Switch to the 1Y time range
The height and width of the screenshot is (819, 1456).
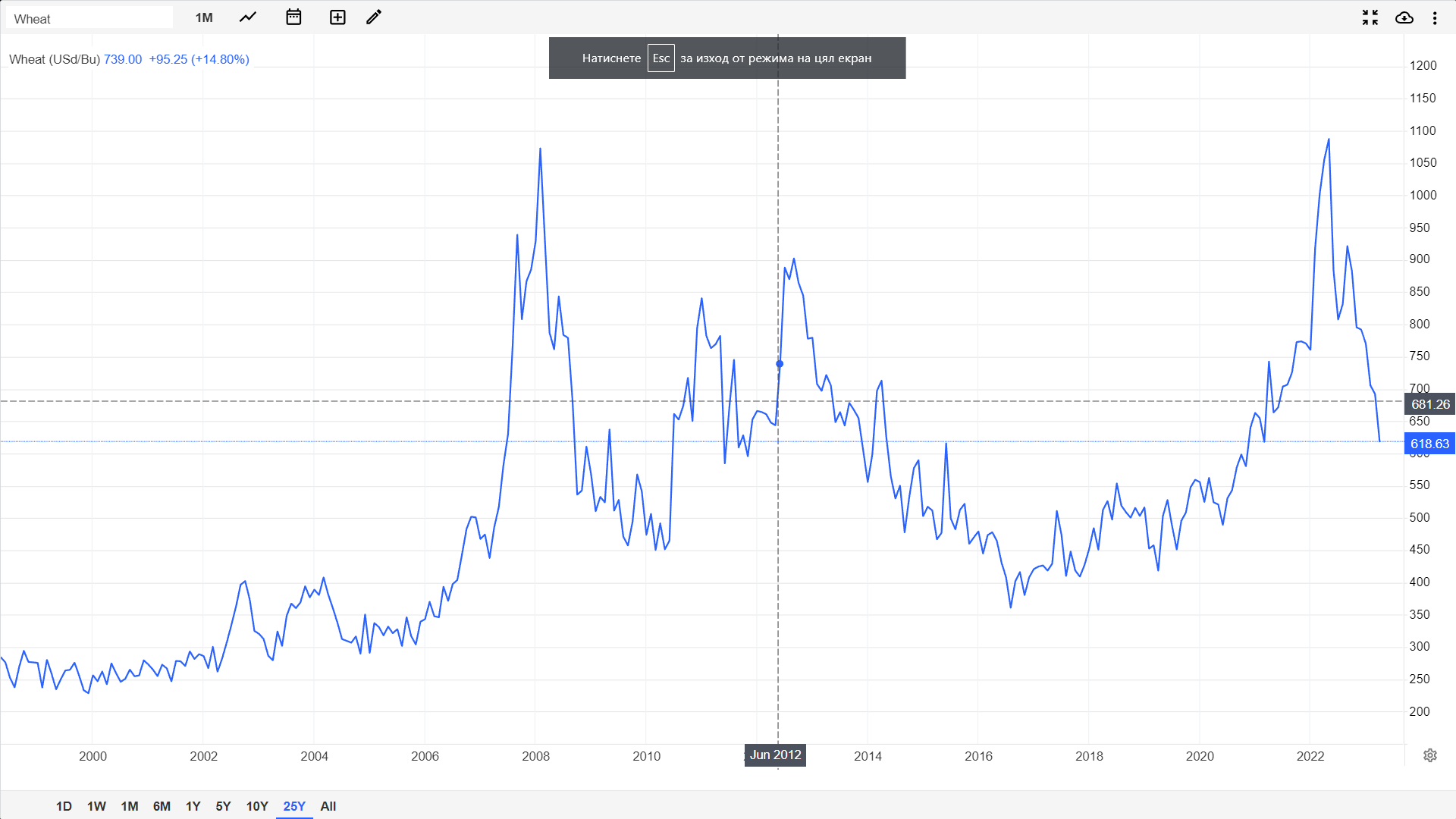[193, 806]
